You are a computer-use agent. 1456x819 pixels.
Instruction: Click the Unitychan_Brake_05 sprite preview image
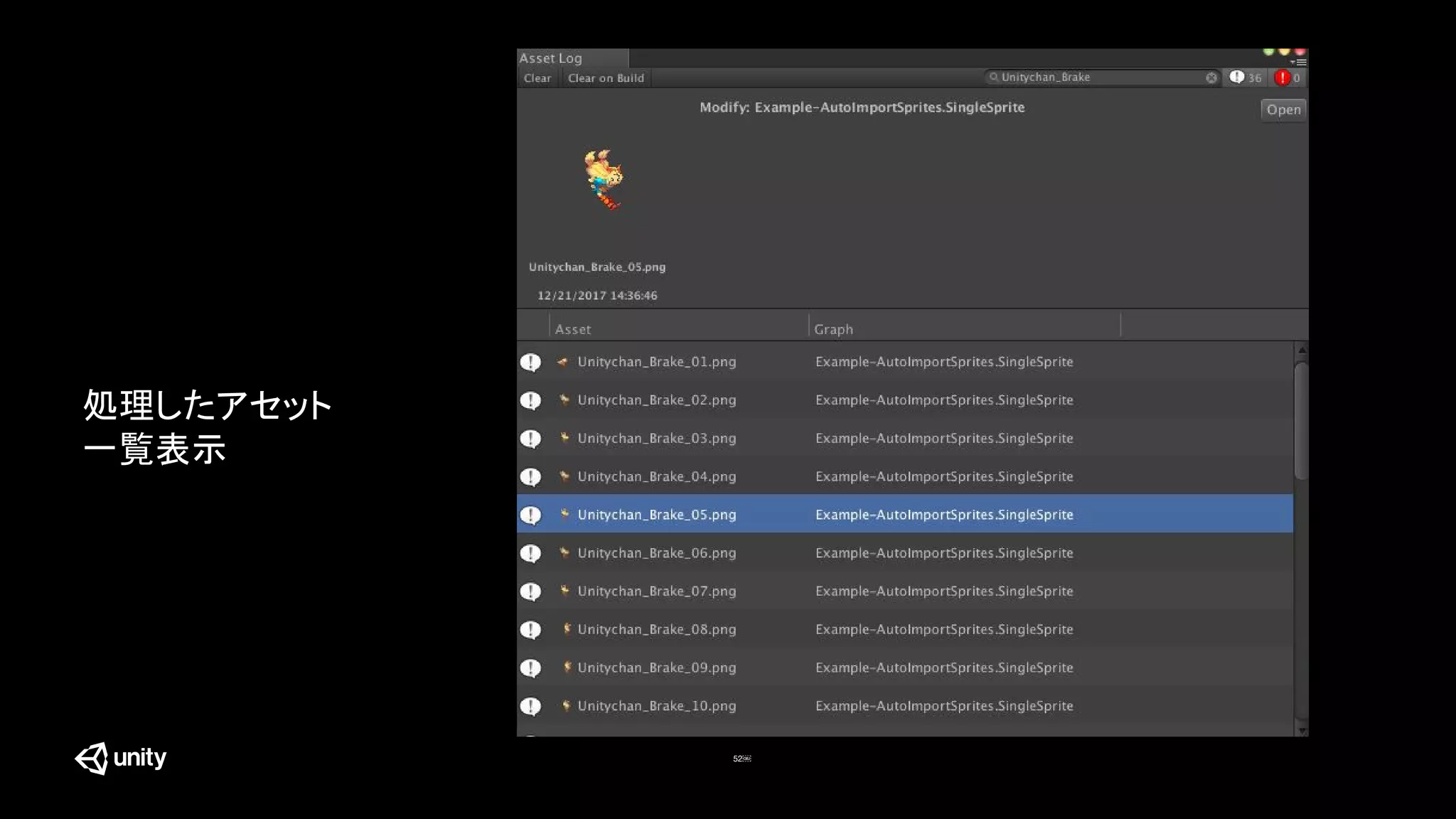(x=604, y=179)
